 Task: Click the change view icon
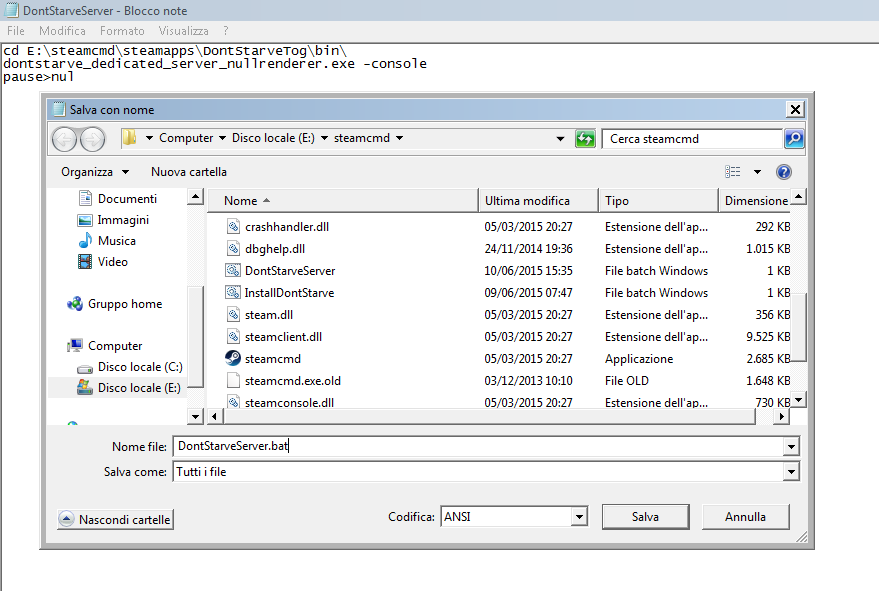click(733, 172)
